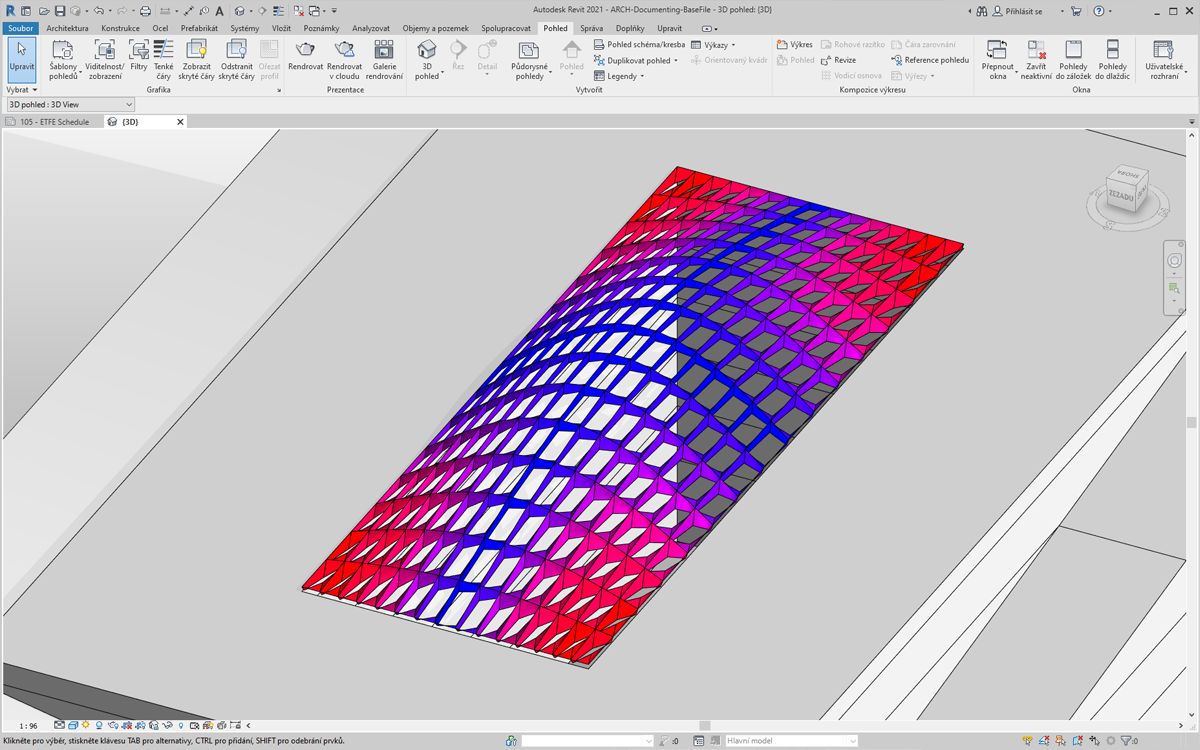This screenshot has width=1200, height=750.
Task: Toggle Tenké čáry thin lines
Action: [x=164, y=60]
